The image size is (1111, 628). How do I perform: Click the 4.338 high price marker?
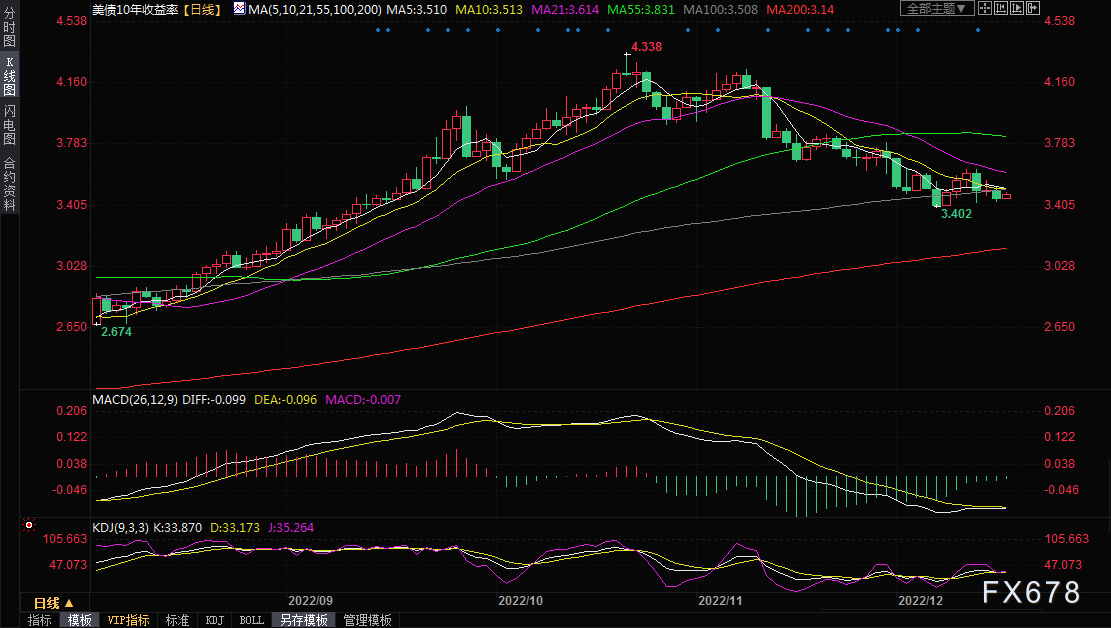click(x=643, y=47)
